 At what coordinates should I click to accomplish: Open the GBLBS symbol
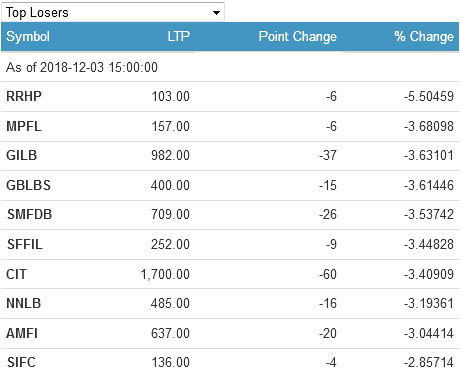click(29, 185)
